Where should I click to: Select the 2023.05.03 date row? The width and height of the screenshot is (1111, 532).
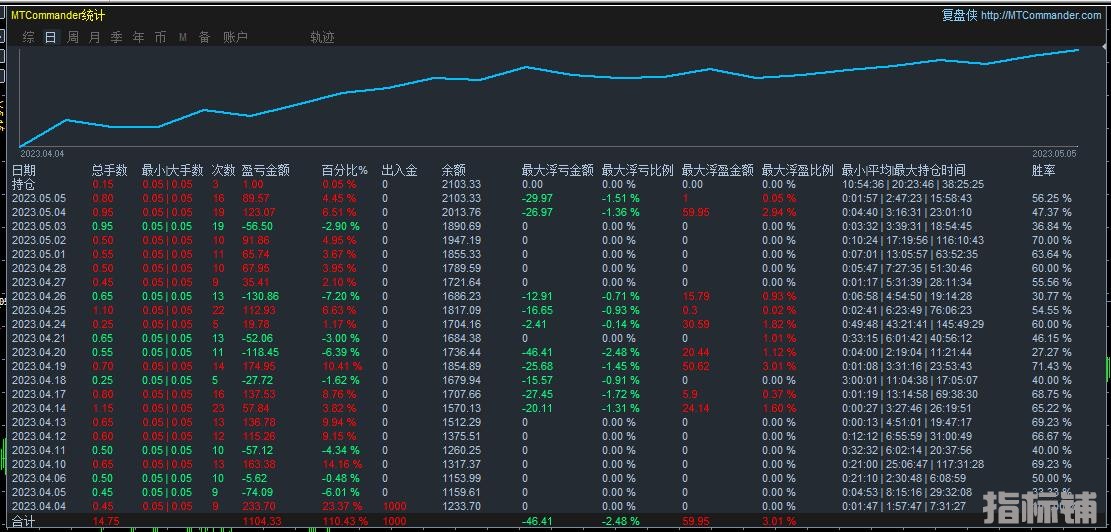[x=38, y=226]
